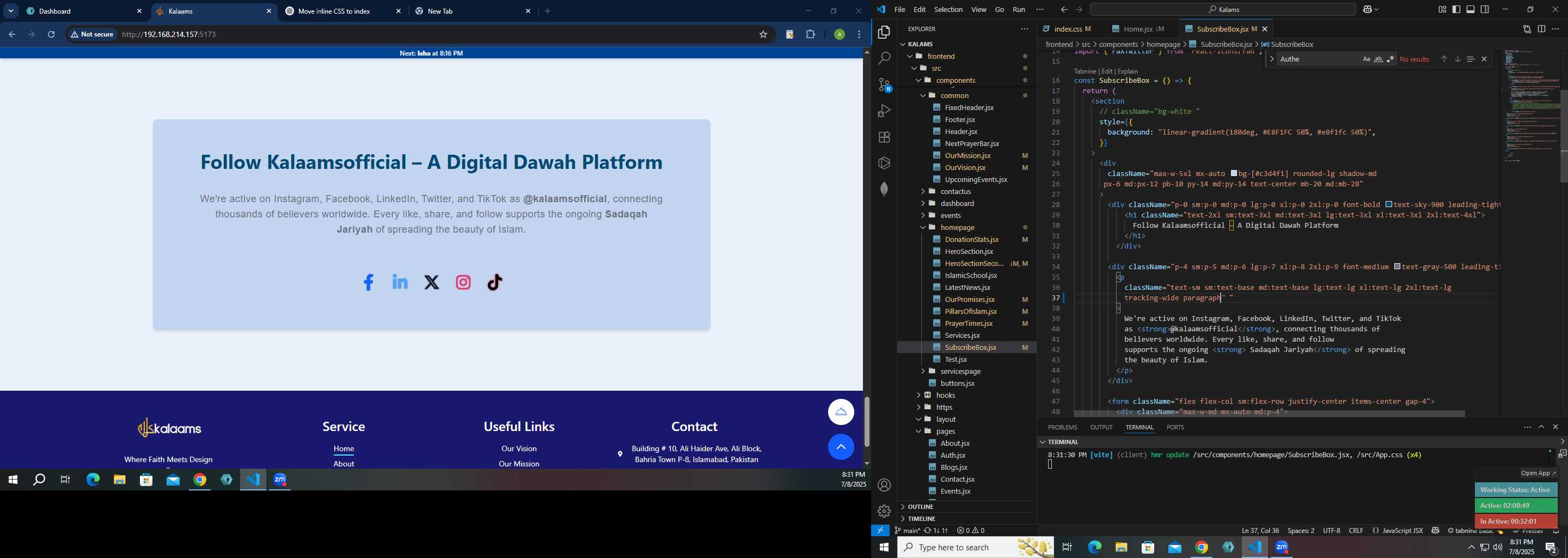
Task: Toggle the Primary Side Bar
Action: 1456,10
